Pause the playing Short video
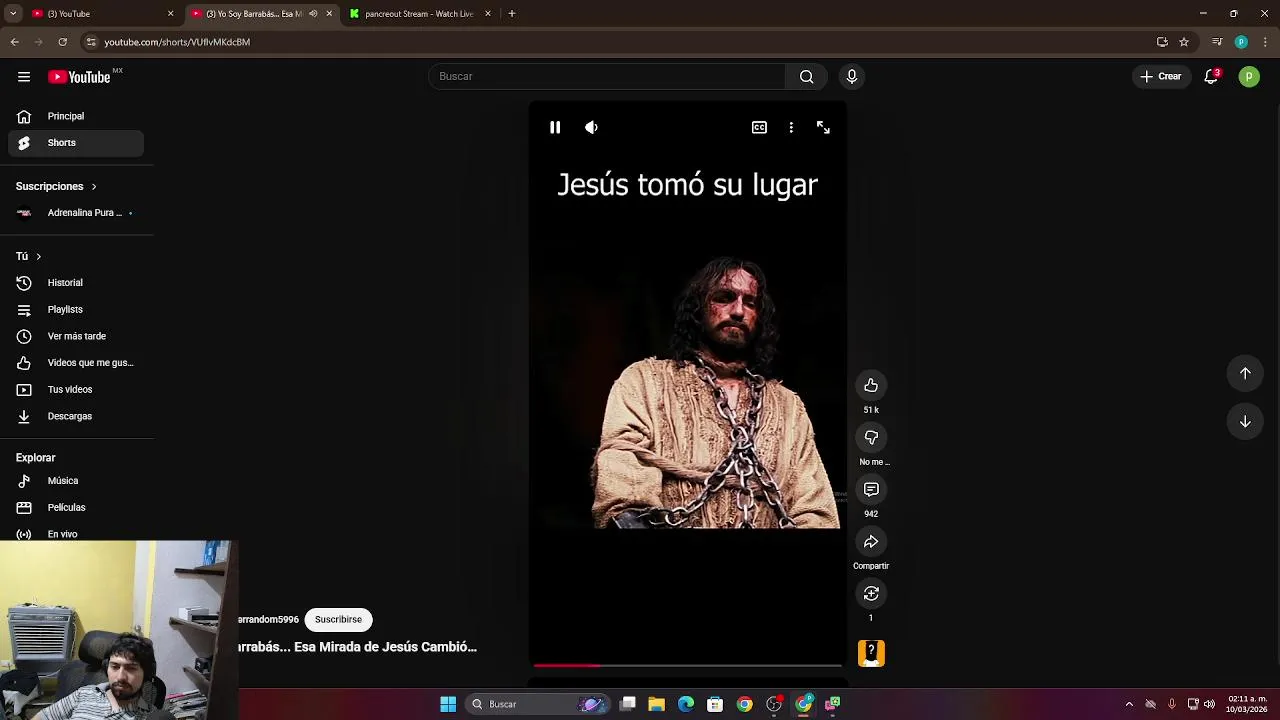The width and height of the screenshot is (1280, 720). coord(555,127)
